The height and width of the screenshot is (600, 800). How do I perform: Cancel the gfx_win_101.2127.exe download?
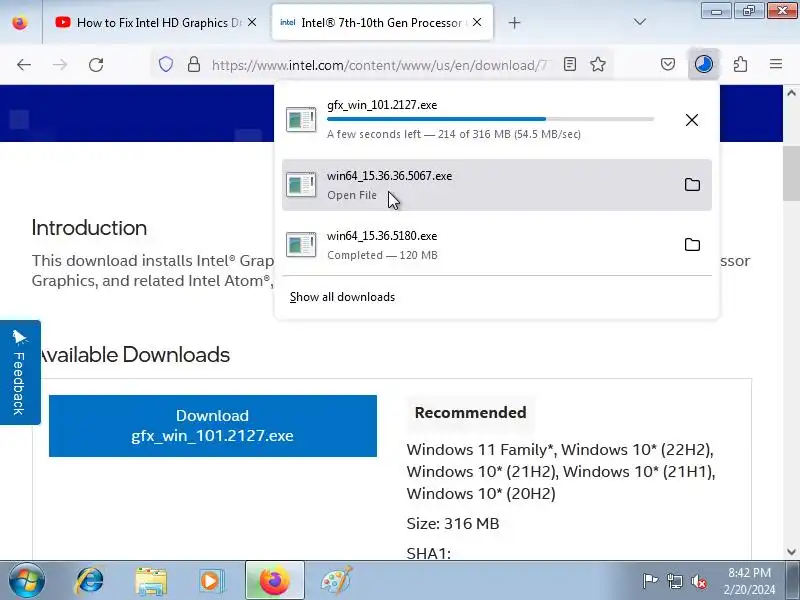[692, 120]
